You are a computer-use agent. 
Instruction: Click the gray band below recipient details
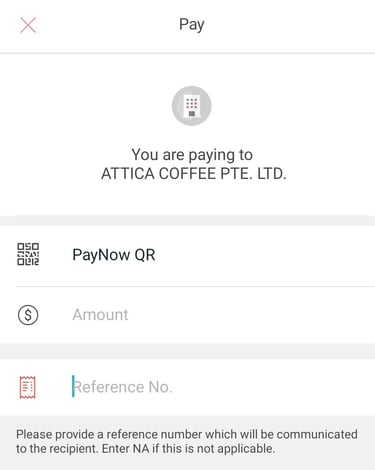[187, 221]
